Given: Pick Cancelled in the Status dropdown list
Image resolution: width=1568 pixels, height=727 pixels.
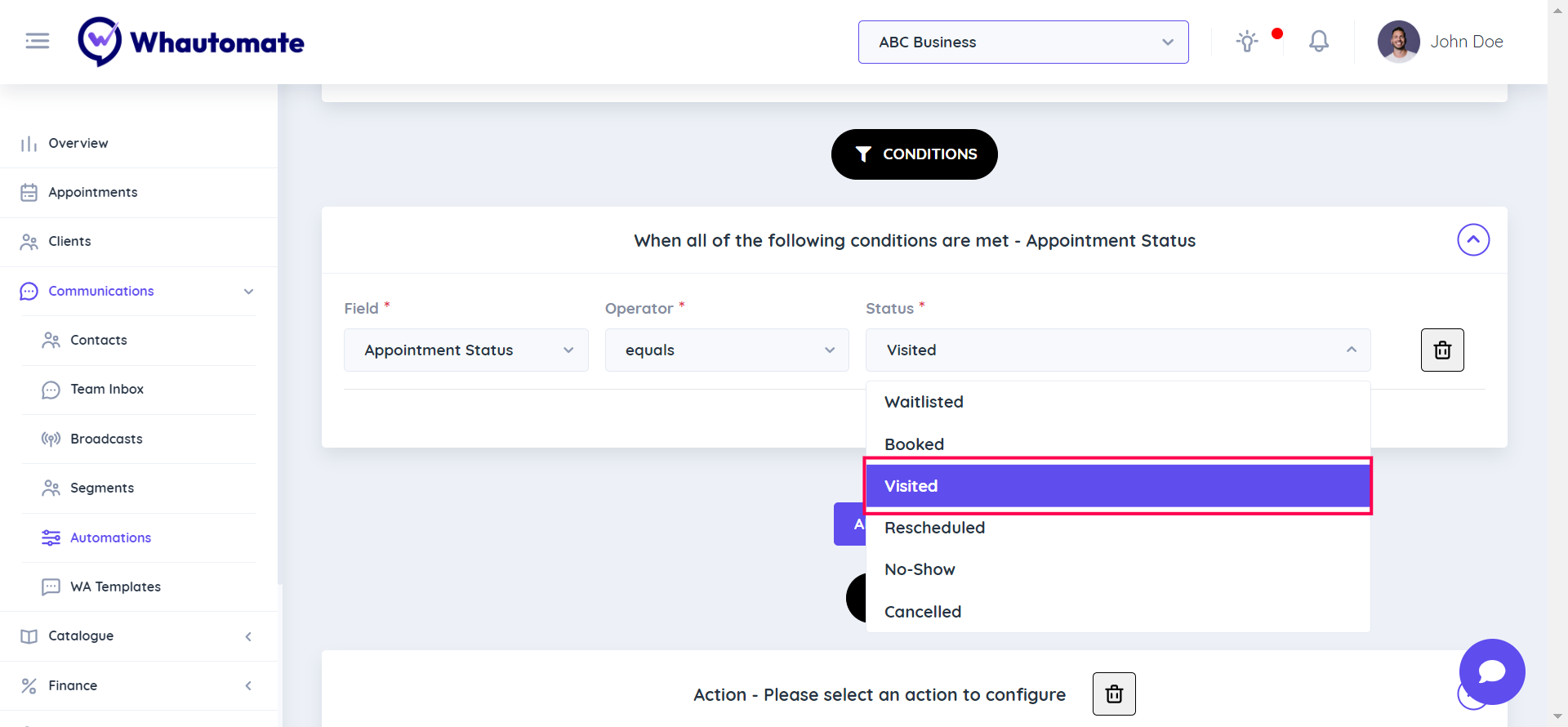Looking at the screenshot, I should pyautogui.click(x=923, y=612).
